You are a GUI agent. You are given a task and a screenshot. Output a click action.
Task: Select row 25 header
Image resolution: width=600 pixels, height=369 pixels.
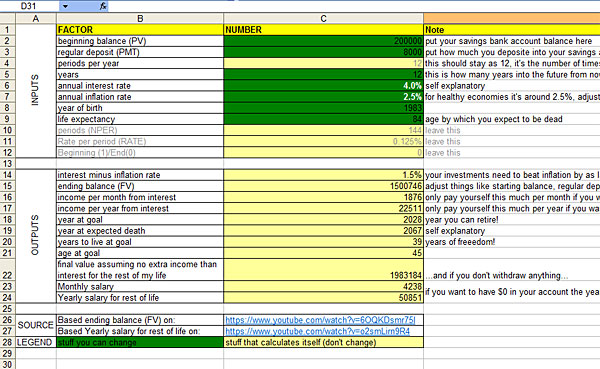(x=7, y=309)
